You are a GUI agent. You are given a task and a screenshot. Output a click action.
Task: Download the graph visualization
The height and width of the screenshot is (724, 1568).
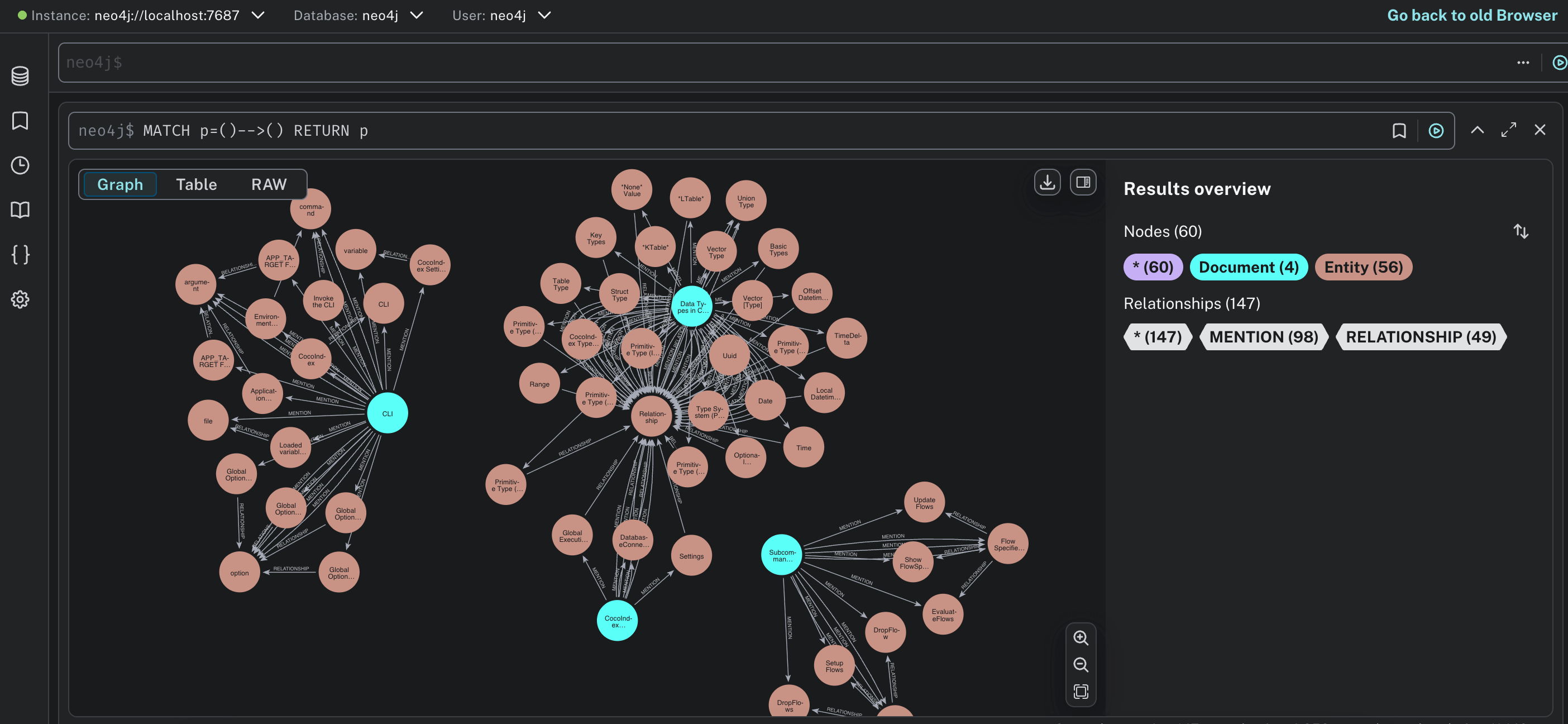click(1047, 182)
